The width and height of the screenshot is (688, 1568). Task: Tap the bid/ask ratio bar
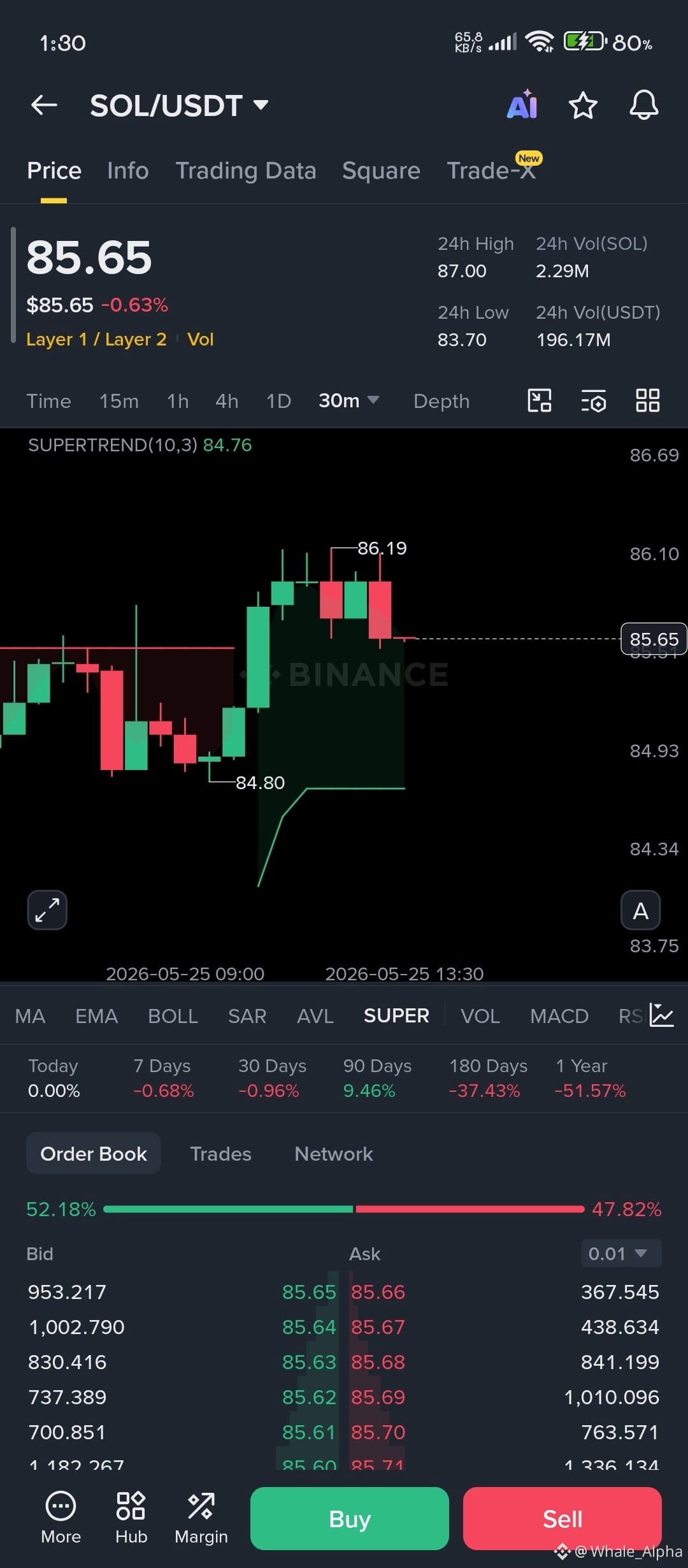(x=344, y=1209)
